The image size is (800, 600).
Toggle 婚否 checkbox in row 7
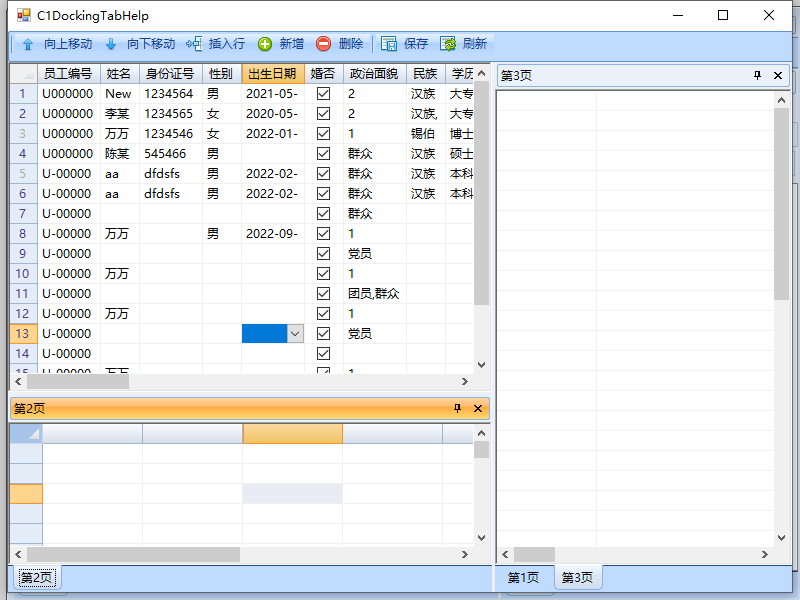tap(323, 213)
